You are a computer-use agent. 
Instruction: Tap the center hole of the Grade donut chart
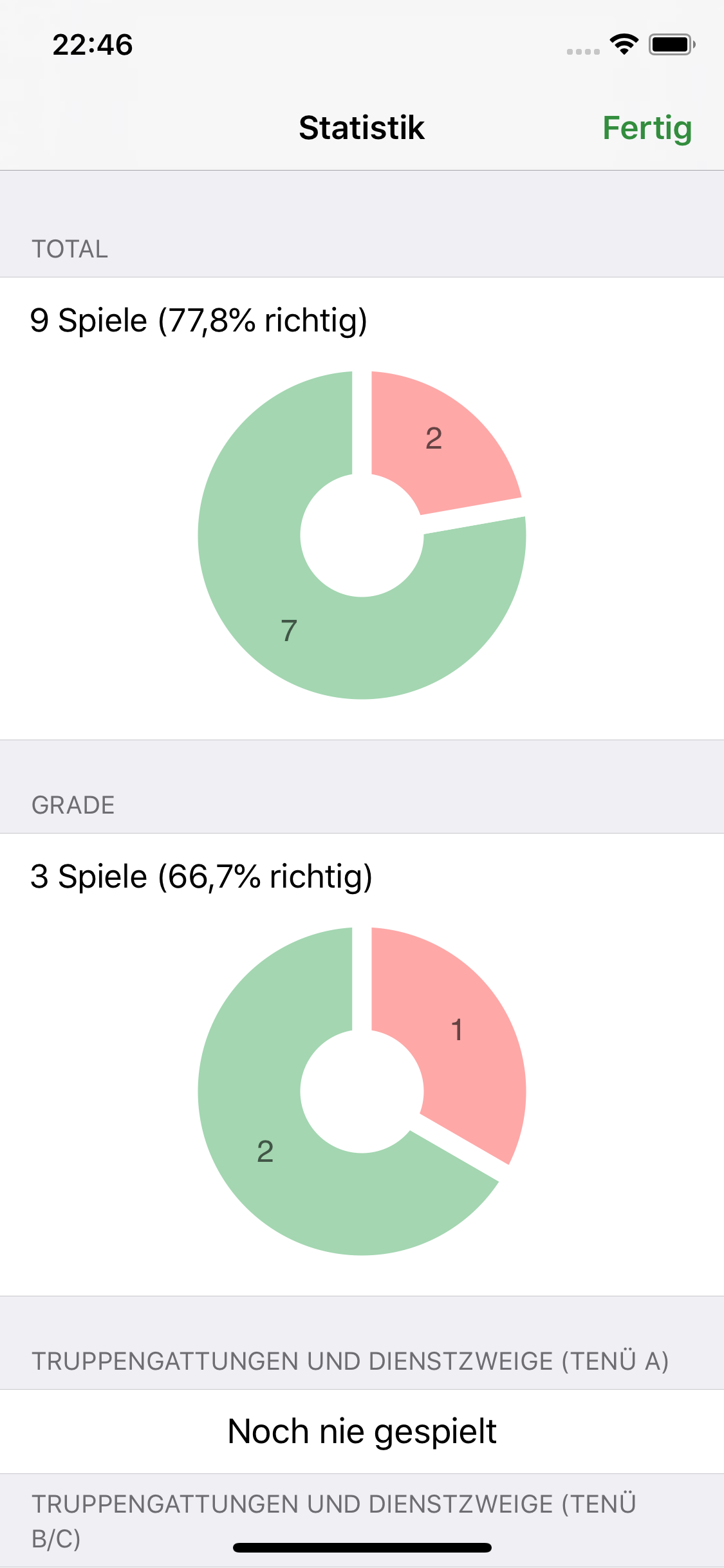(362, 1092)
